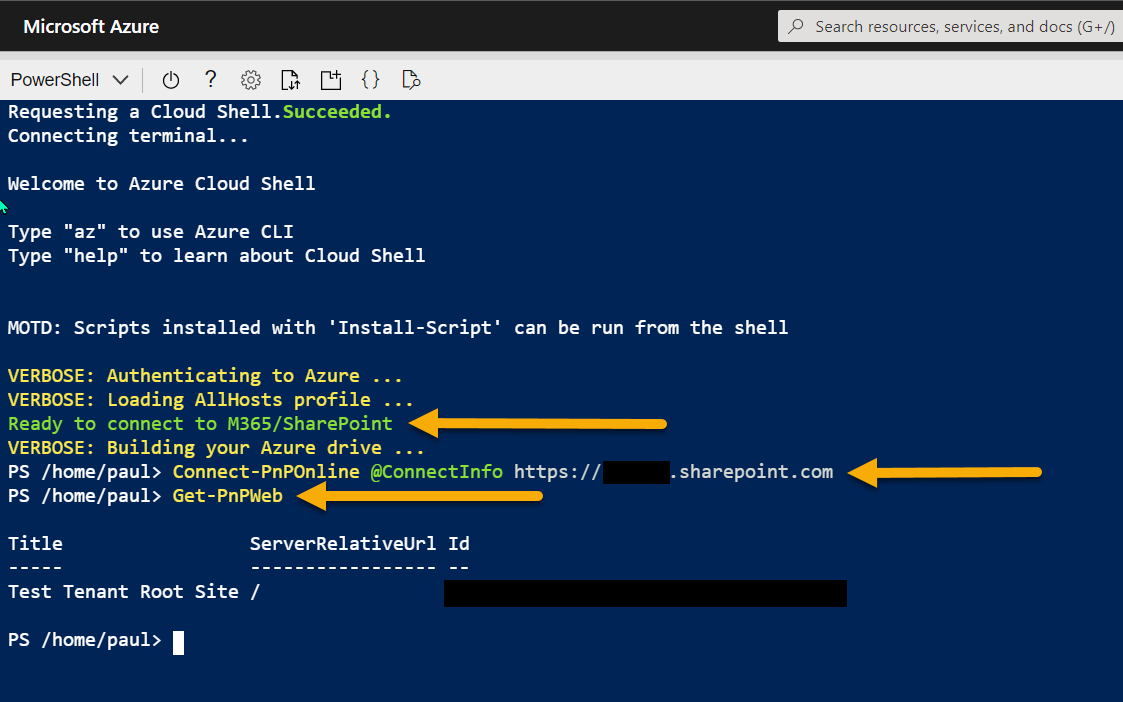Viewport: 1123px width, 702px height.
Task: Click the green Succeeded status text
Action: pos(337,112)
